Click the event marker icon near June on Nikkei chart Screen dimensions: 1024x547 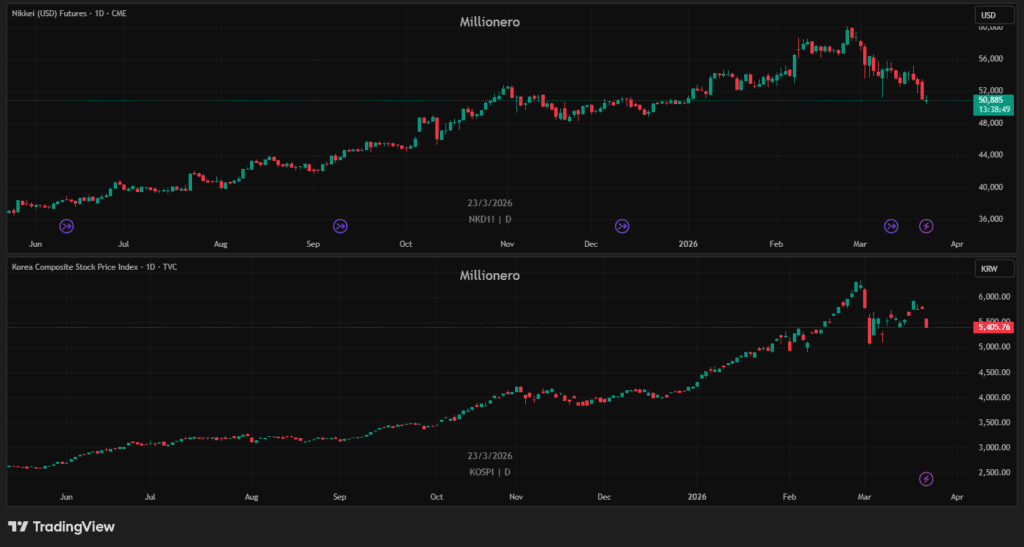67,226
